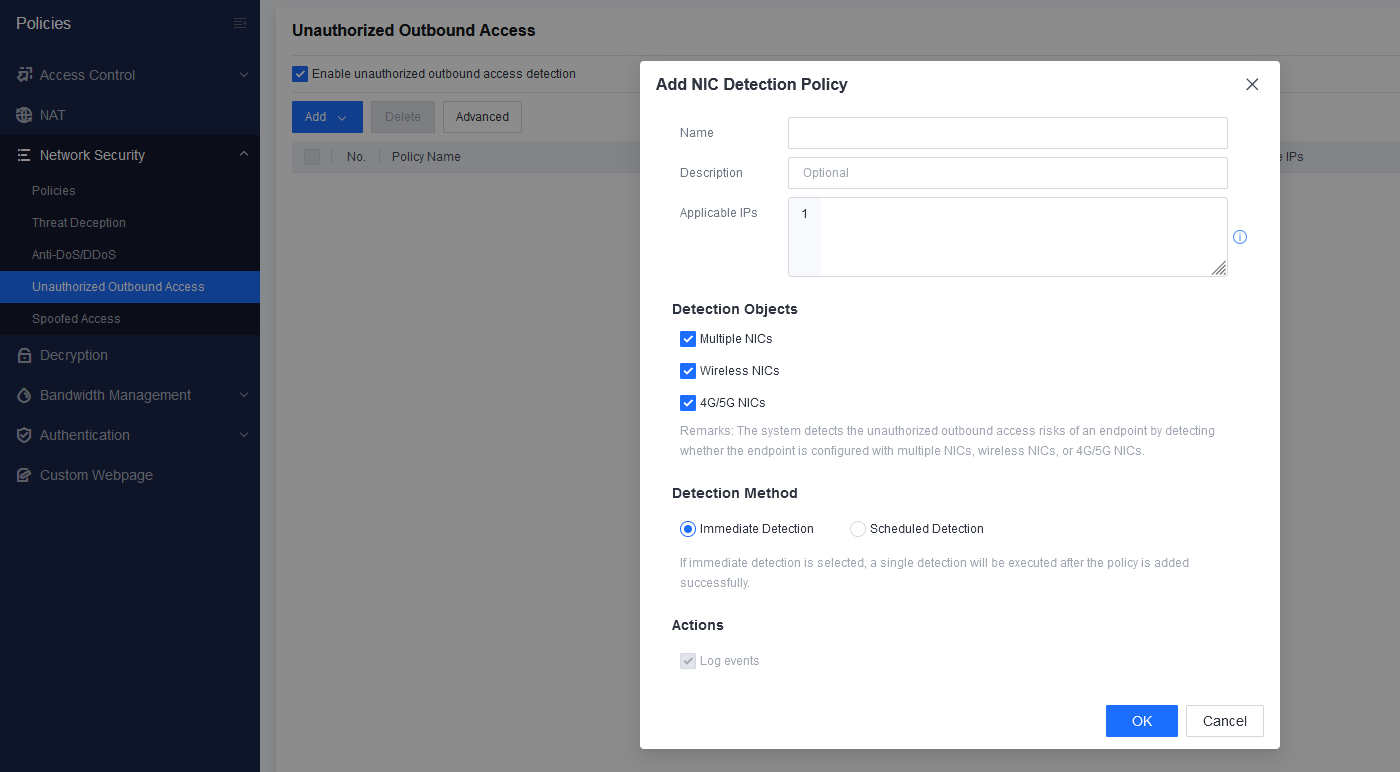Disable the 4G/5G NICs checkbox
The height and width of the screenshot is (772, 1400).
[688, 403]
